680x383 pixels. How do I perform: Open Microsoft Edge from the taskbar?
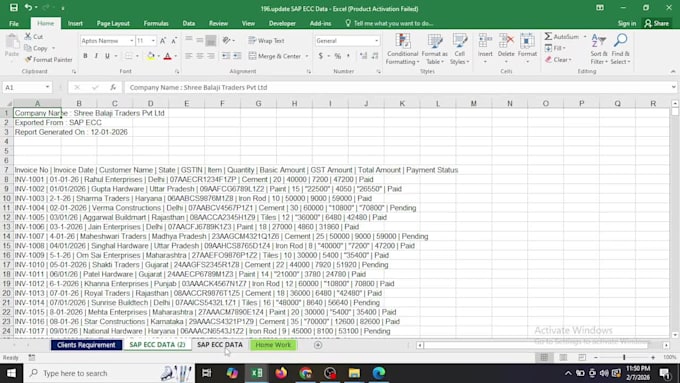coord(379,373)
